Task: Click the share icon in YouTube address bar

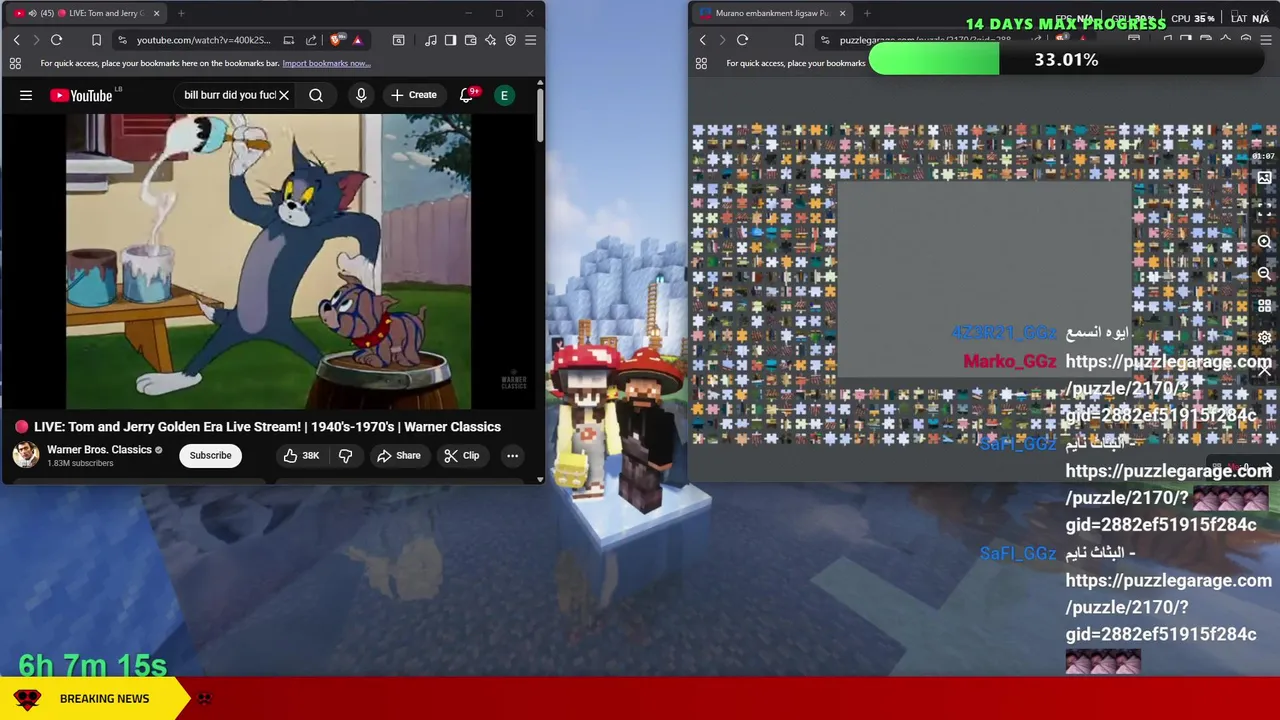Action: pyautogui.click(x=311, y=40)
